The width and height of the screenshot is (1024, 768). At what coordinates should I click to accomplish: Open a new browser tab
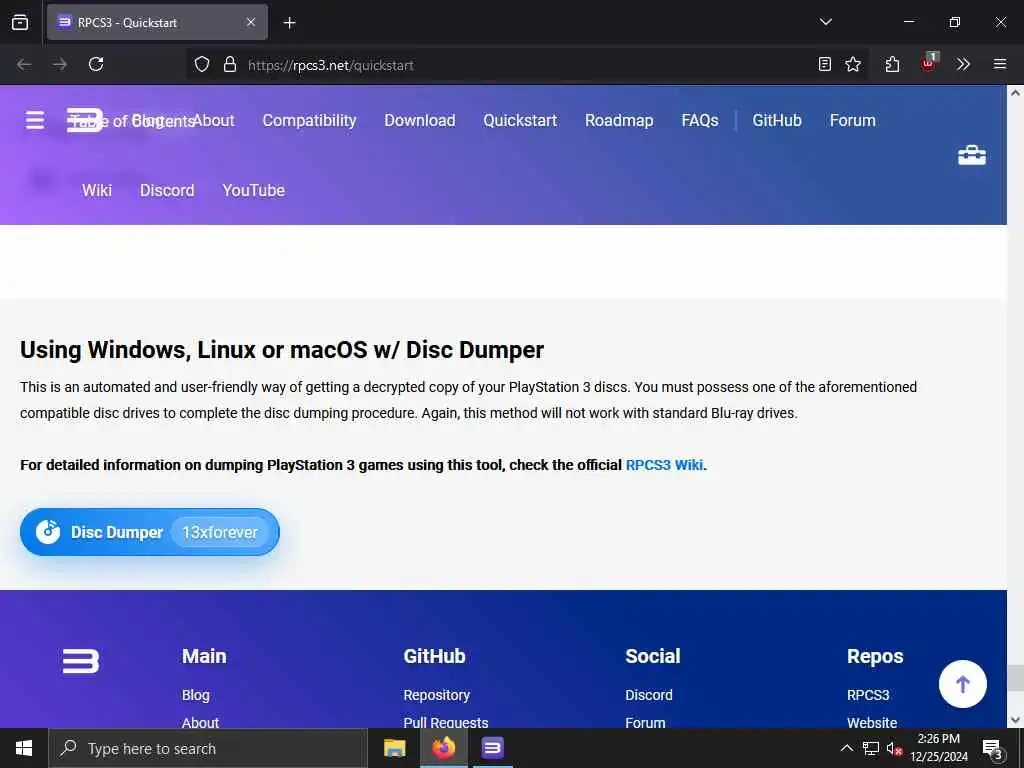tap(289, 23)
